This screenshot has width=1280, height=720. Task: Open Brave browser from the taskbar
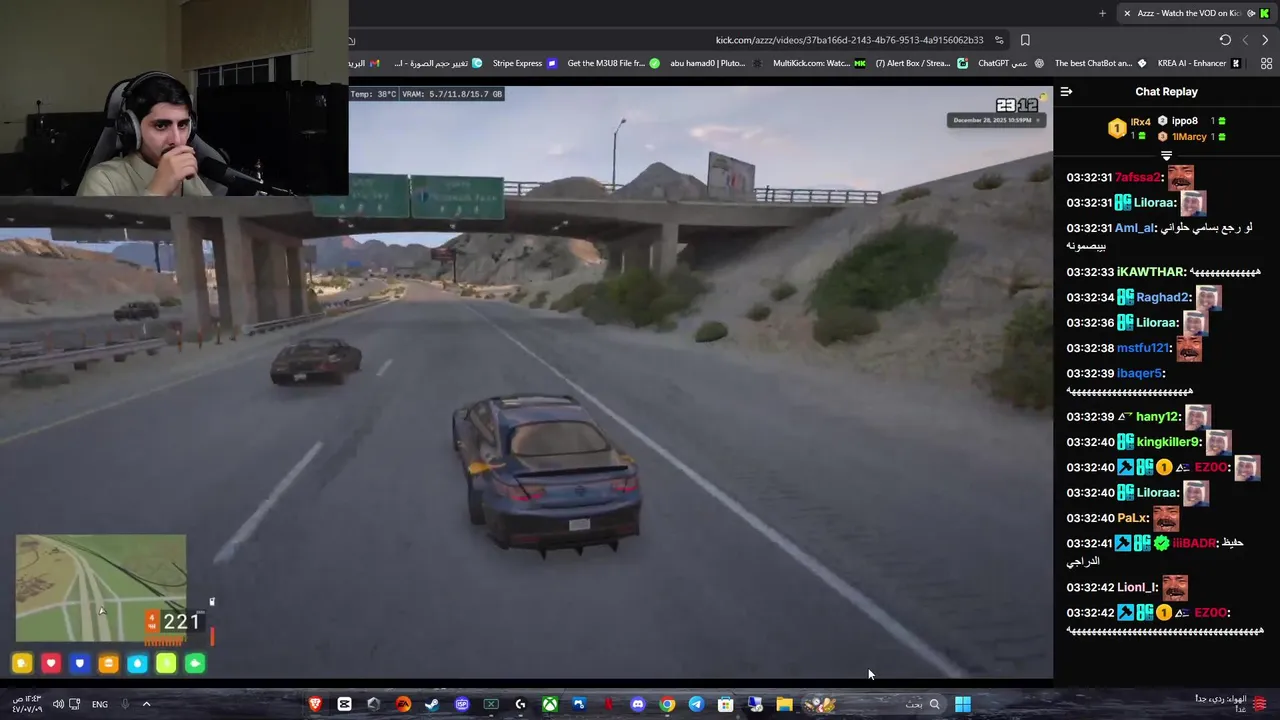[x=316, y=704]
